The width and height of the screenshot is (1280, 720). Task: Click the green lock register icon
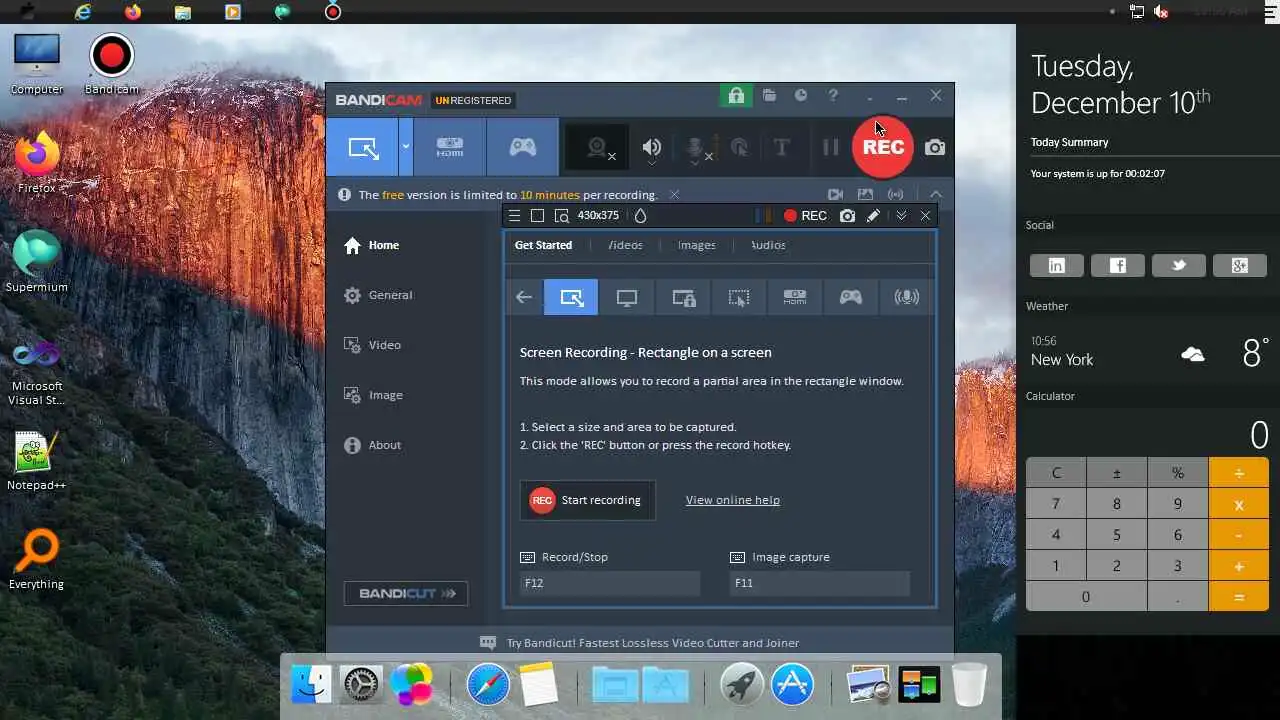736,96
